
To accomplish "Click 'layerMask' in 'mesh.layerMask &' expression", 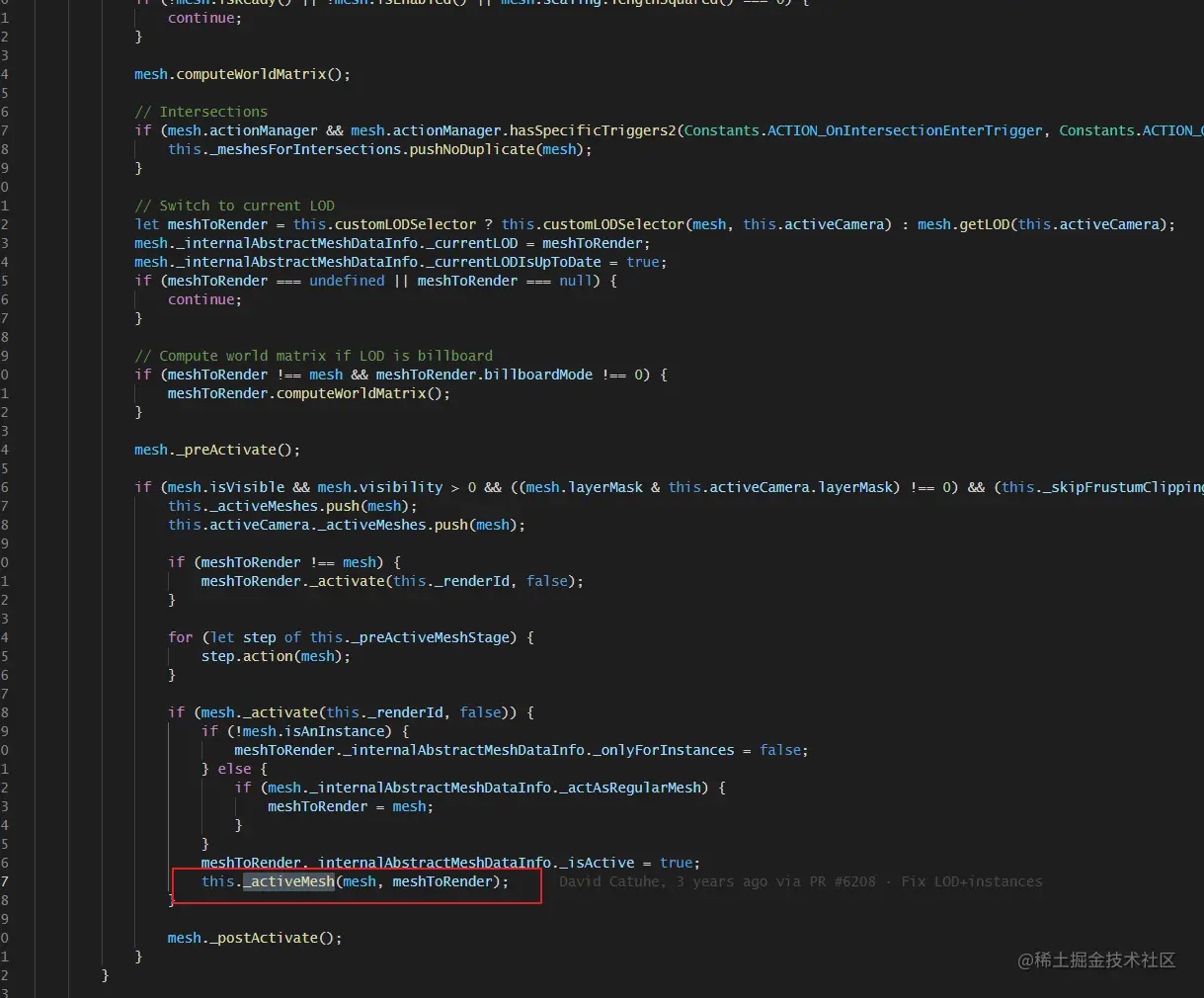I will click(x=605, y=487).
